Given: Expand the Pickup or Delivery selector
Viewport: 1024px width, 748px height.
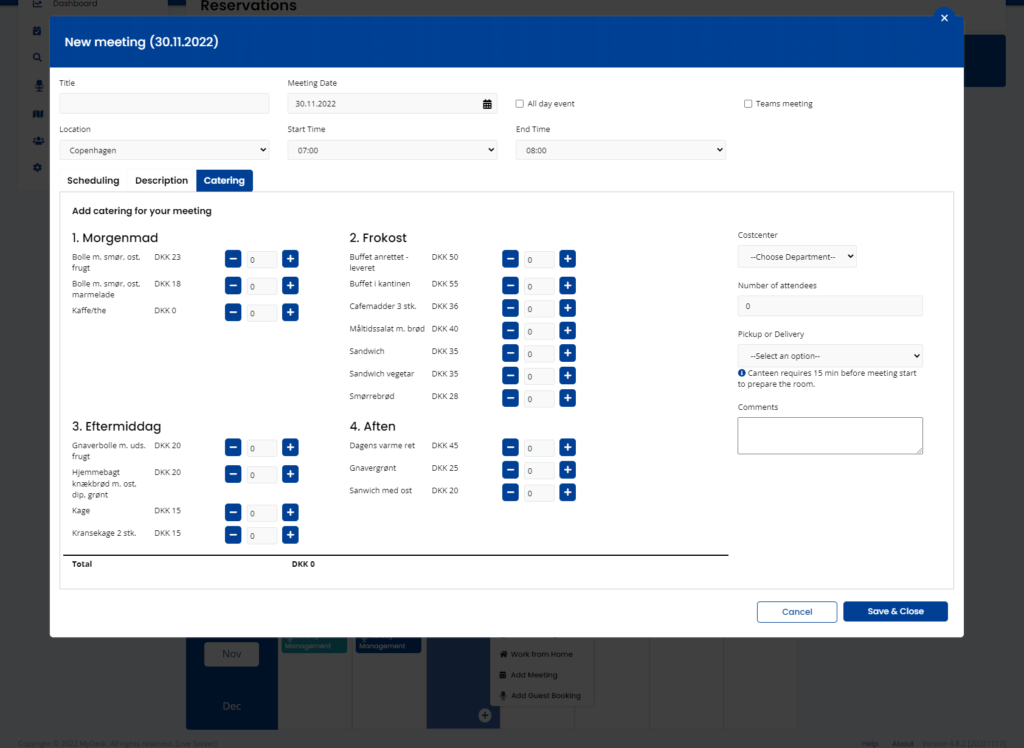Looking at the screenshot, I should tap(830, 356).
